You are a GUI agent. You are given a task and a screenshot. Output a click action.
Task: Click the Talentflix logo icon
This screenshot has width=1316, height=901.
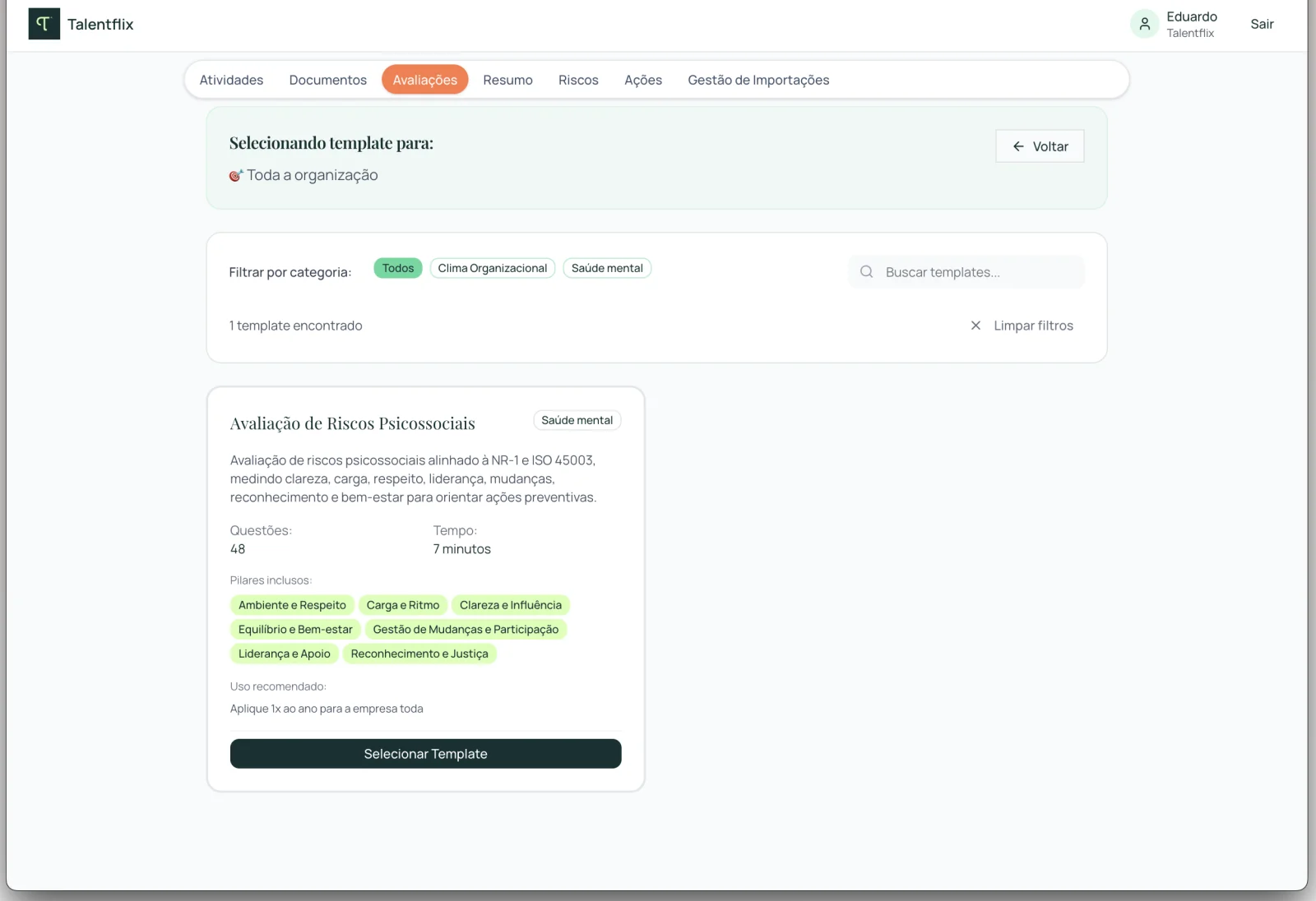[x=44, y=24]
